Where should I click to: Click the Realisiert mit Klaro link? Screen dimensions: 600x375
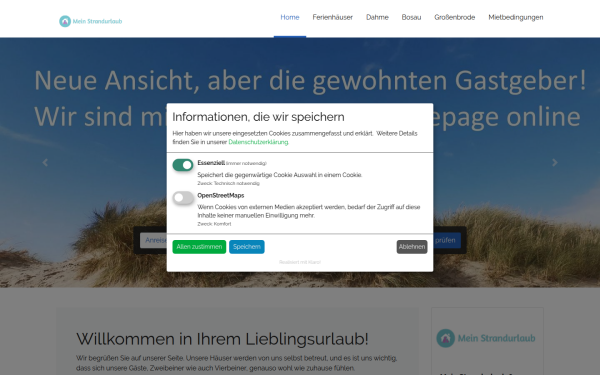coord(300,262)
